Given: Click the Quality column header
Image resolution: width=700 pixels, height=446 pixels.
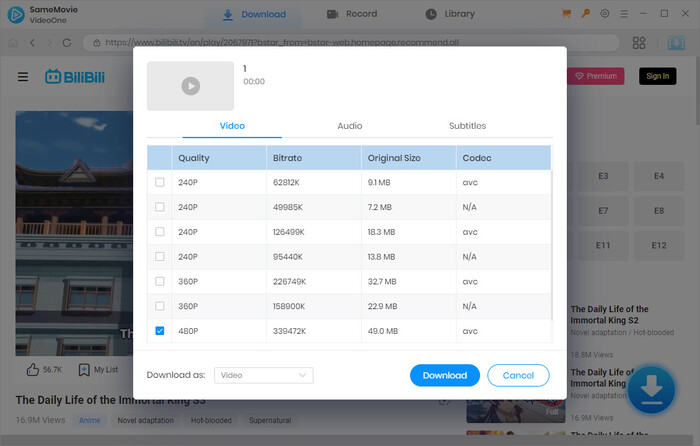Looking at the screenshot, I should [x=219, y=158].
